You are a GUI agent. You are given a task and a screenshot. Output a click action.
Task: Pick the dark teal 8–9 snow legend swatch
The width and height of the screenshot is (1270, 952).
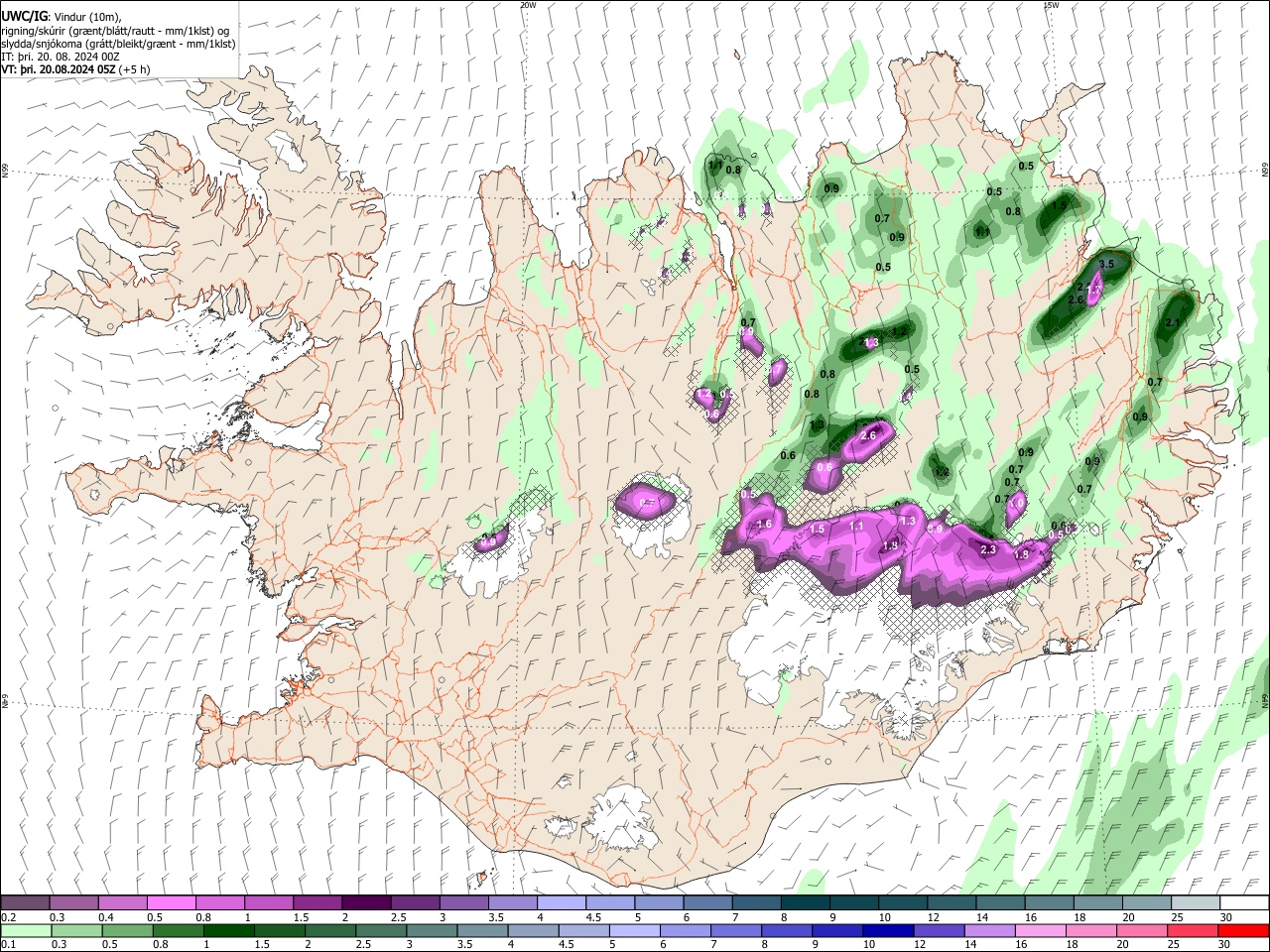(806, 902)
